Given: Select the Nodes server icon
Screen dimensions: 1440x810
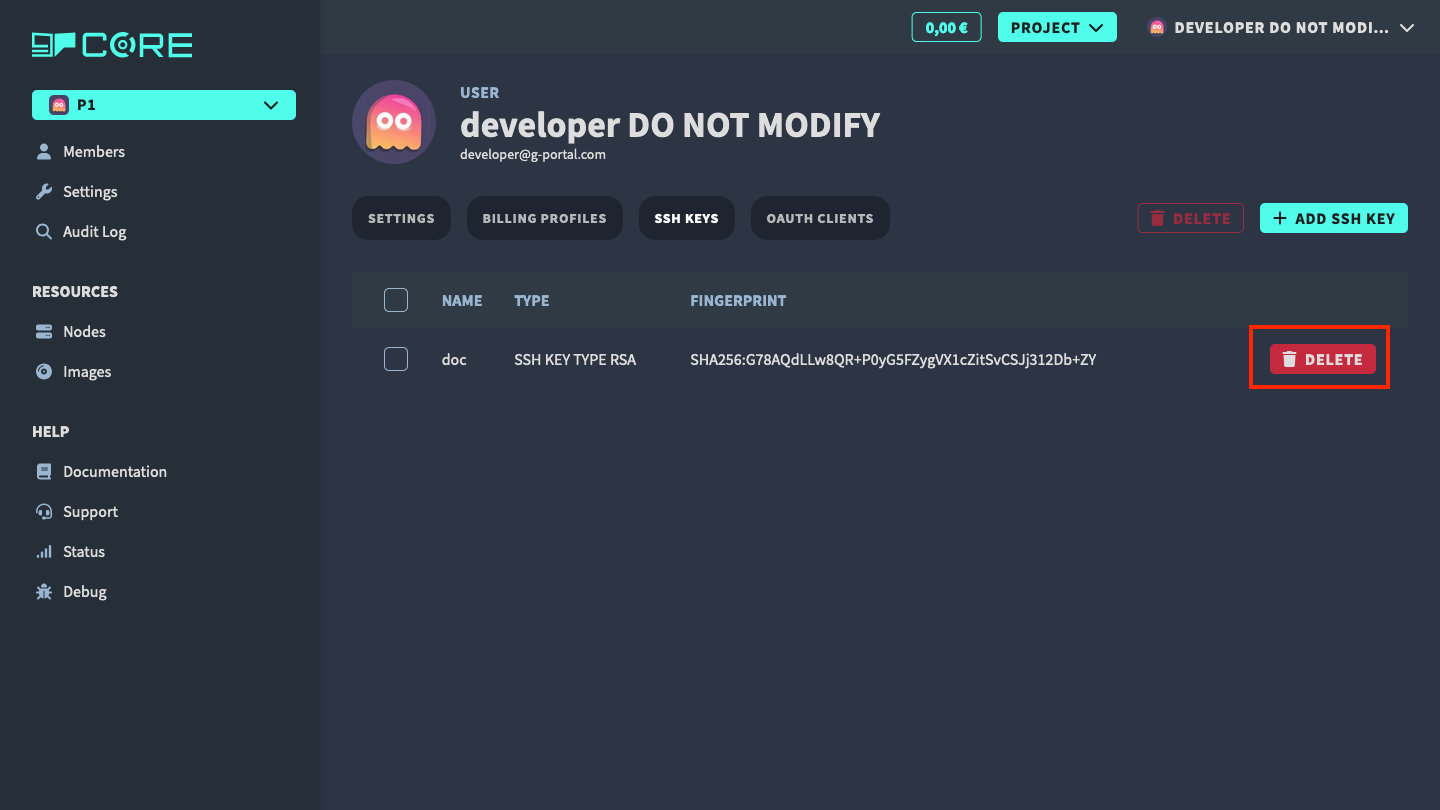Looking at the screenshot, I should 44,331.
